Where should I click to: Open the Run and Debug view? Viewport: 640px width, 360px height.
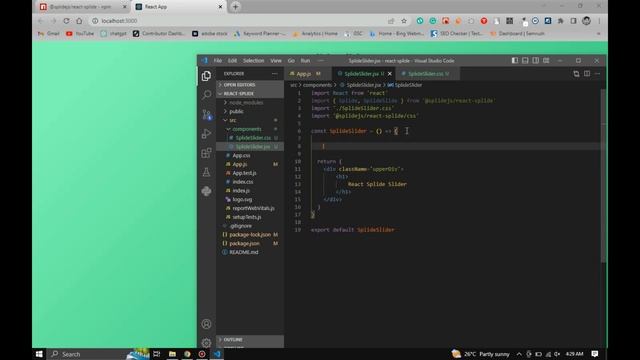pyautogui.click(x=207, y=133)
